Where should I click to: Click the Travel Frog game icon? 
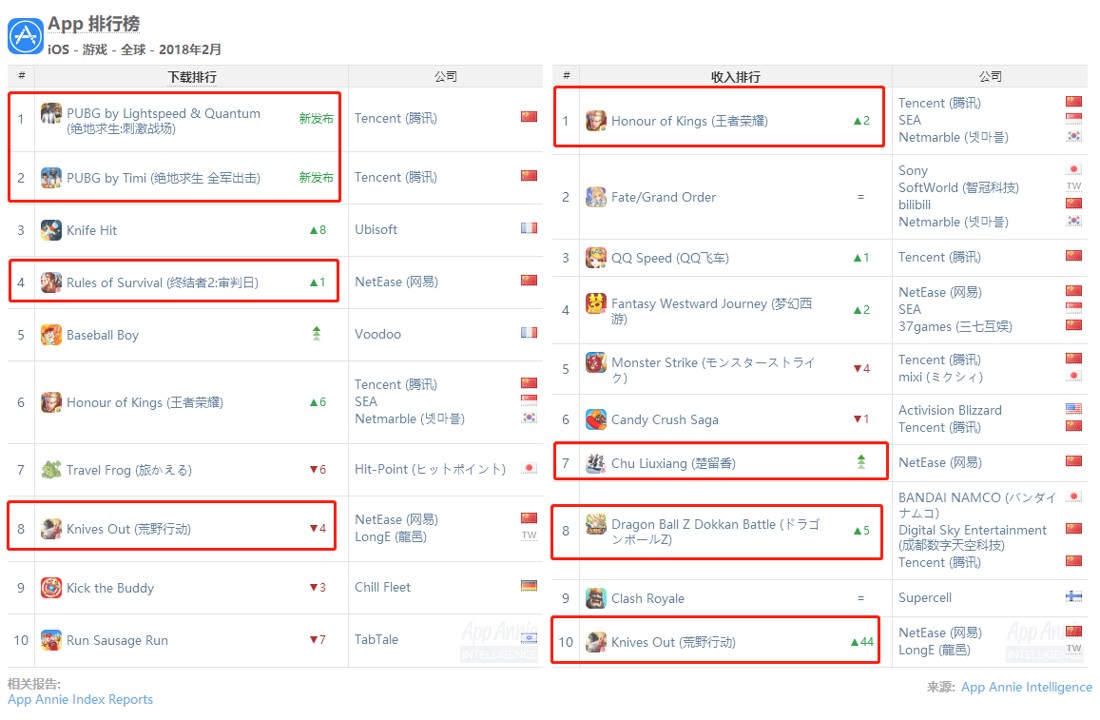[x=51, y=469]
